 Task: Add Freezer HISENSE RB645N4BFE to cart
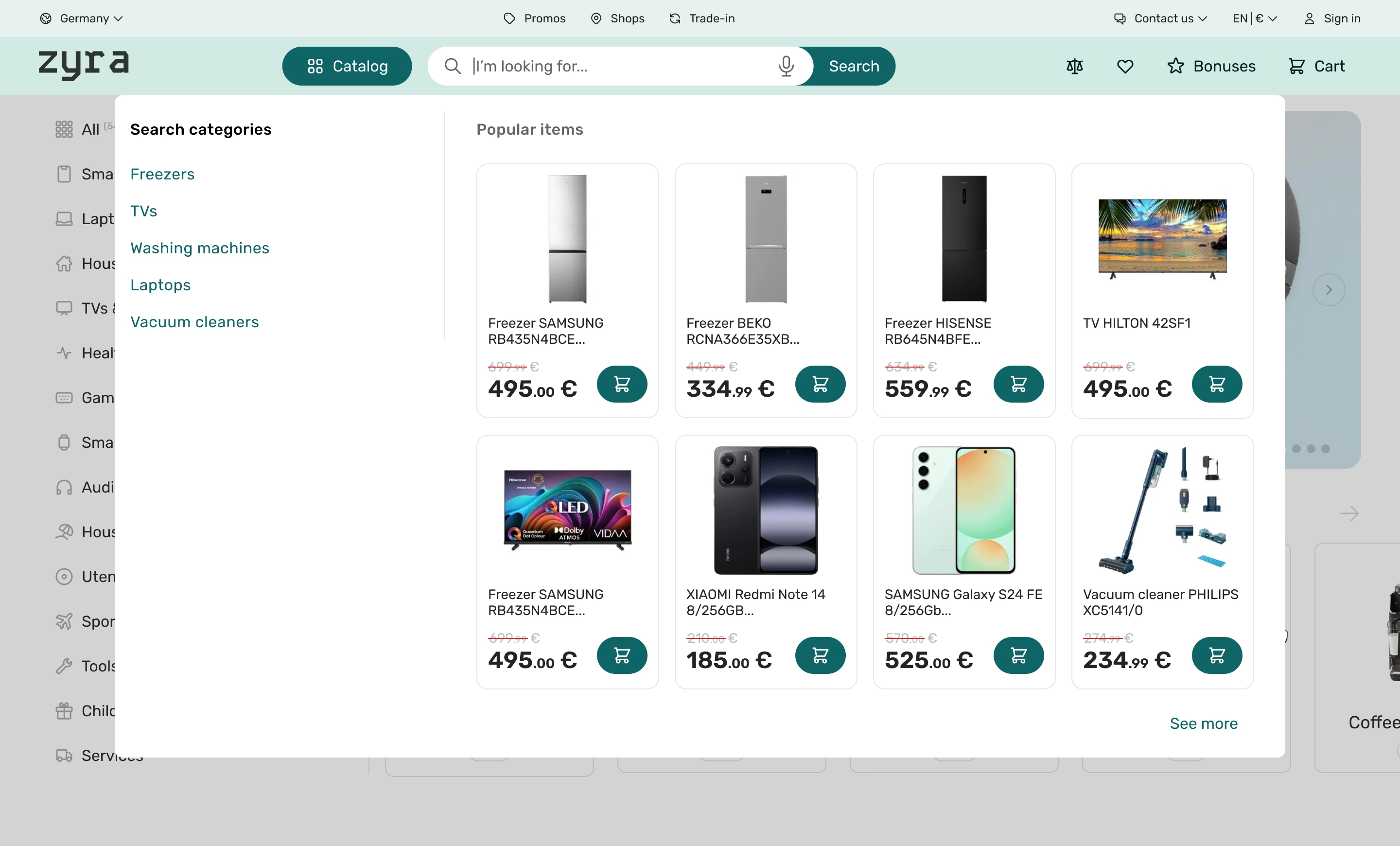[1019, 384]
